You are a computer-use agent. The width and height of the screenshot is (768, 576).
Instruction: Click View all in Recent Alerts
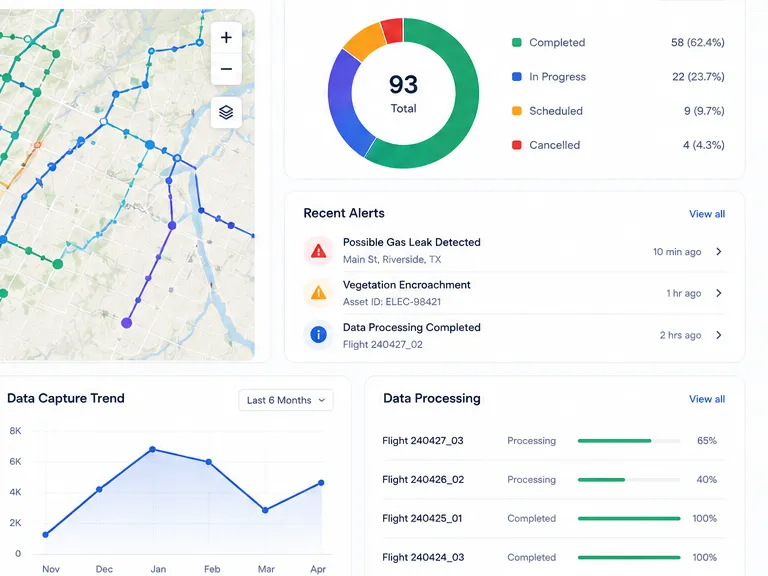707,214
